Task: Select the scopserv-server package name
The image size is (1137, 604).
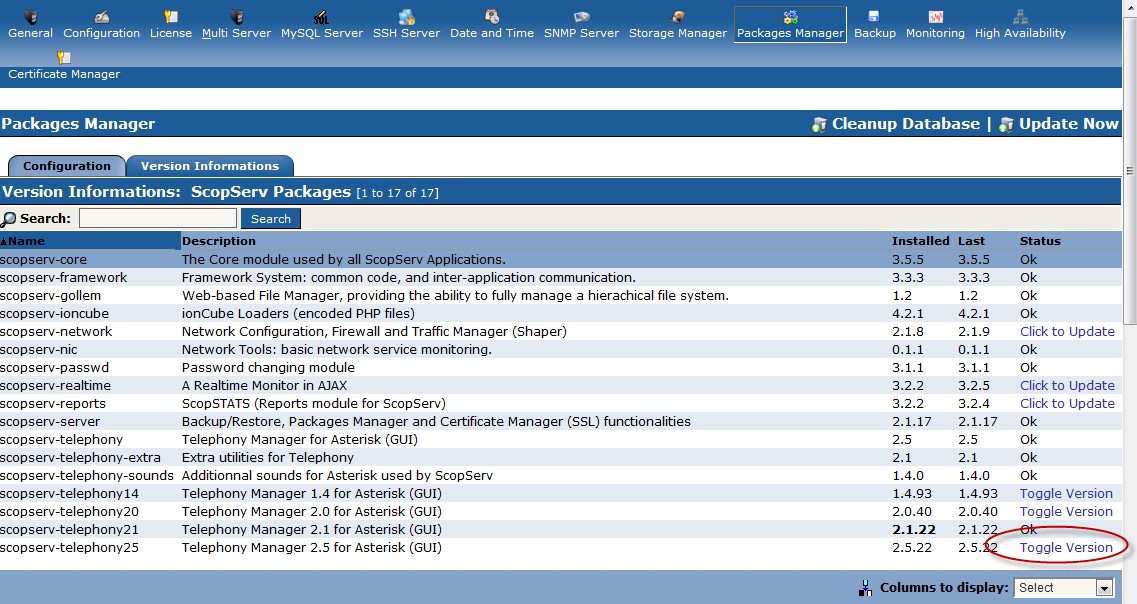Action: [x=50, y=422]
